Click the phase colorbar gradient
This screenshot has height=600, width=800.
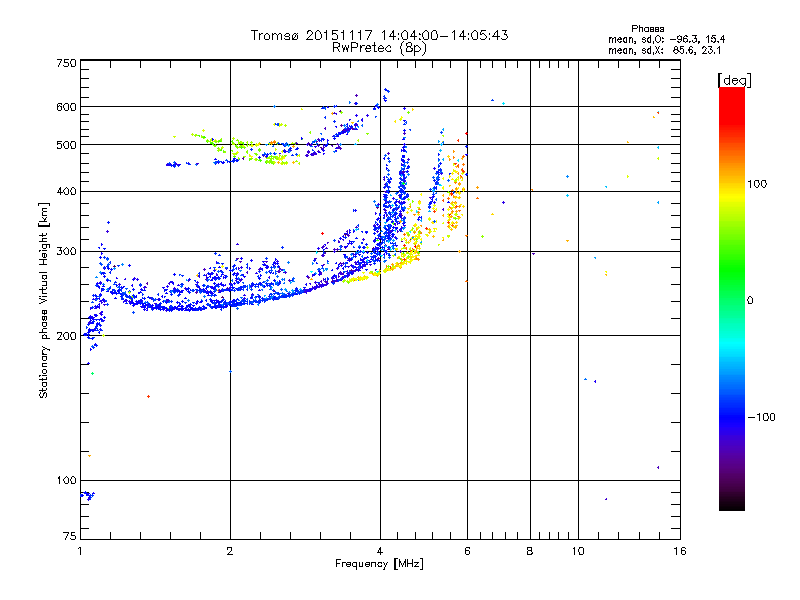coord(732,298)
